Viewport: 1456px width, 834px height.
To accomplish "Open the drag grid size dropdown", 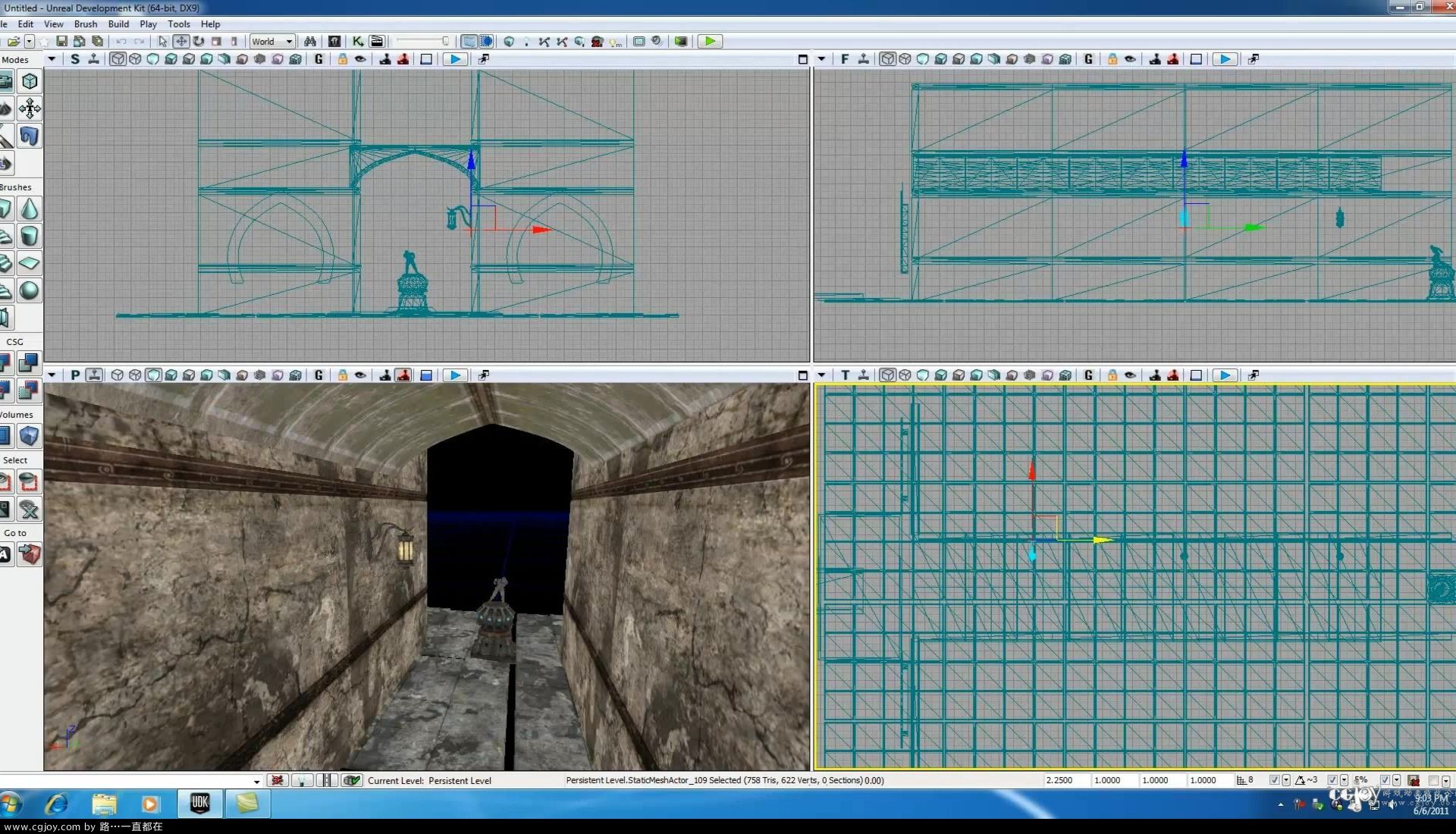I will point(1286,780).
